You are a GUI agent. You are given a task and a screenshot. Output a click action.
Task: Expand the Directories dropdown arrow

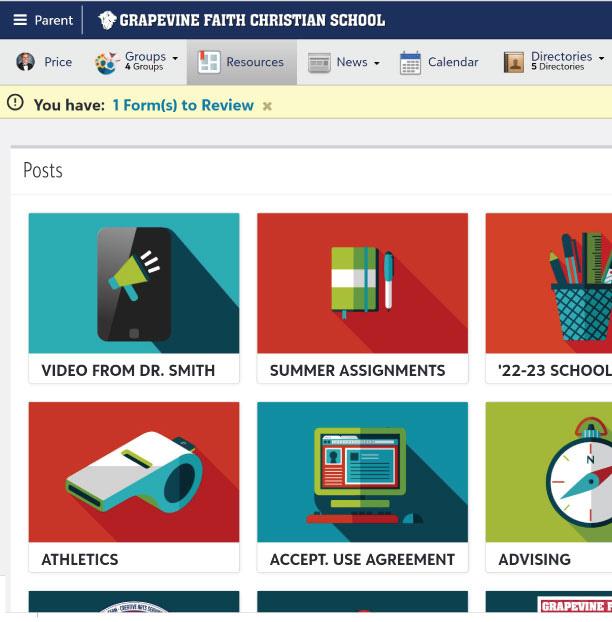click(601, 58)
